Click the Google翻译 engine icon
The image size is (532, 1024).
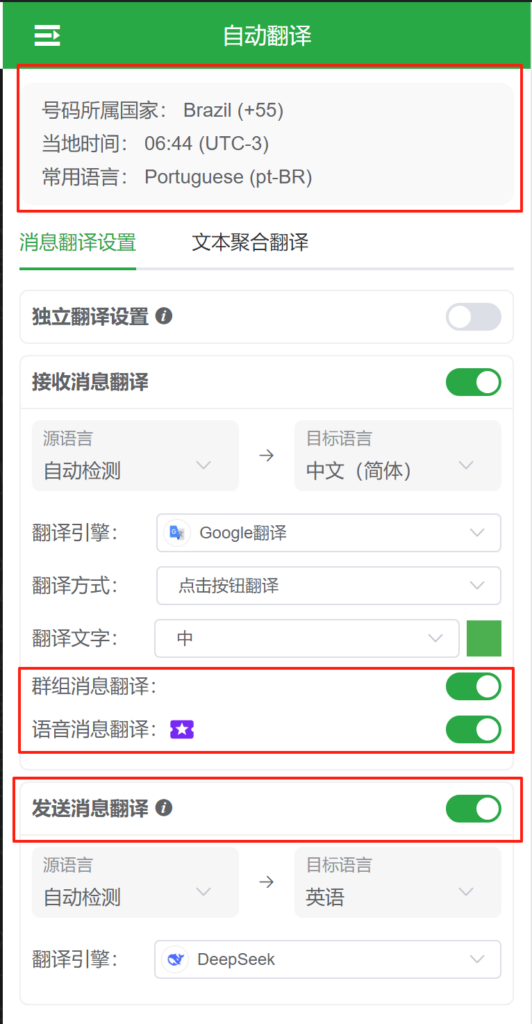click(x=176, y=533)
